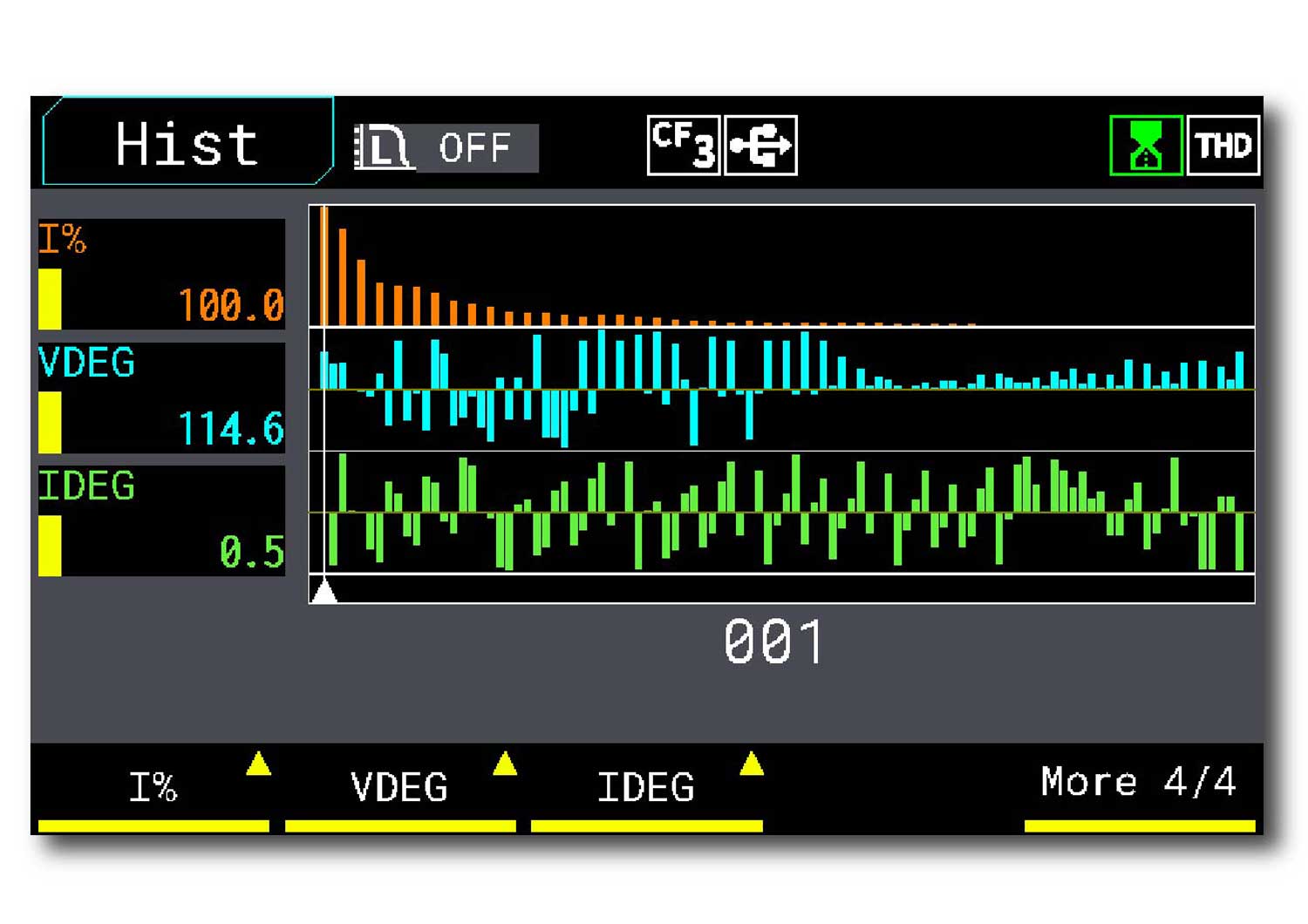Click the green hourglass status icon
The width and height of the screenshot is (1308, 924).
pos(1146,146)
